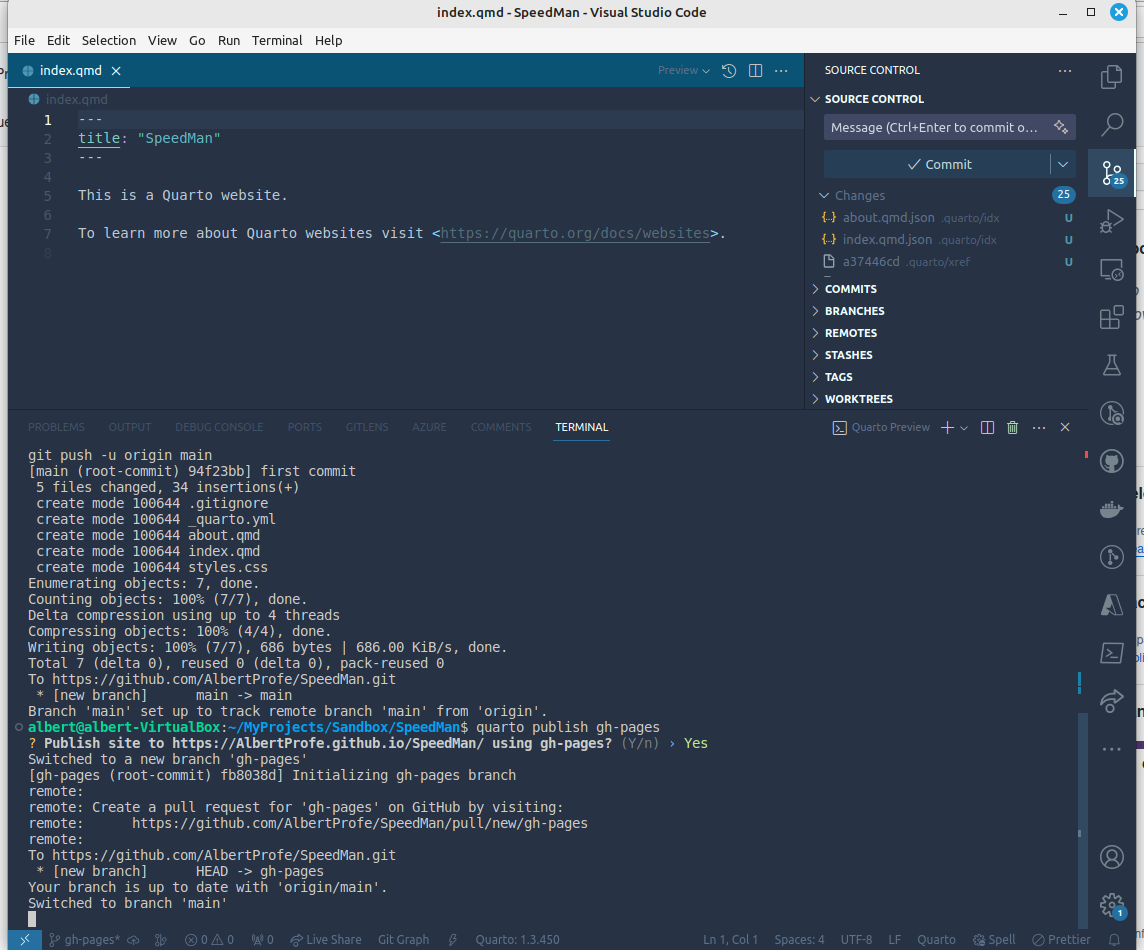Open the Accounts menu

[1111, 857]
